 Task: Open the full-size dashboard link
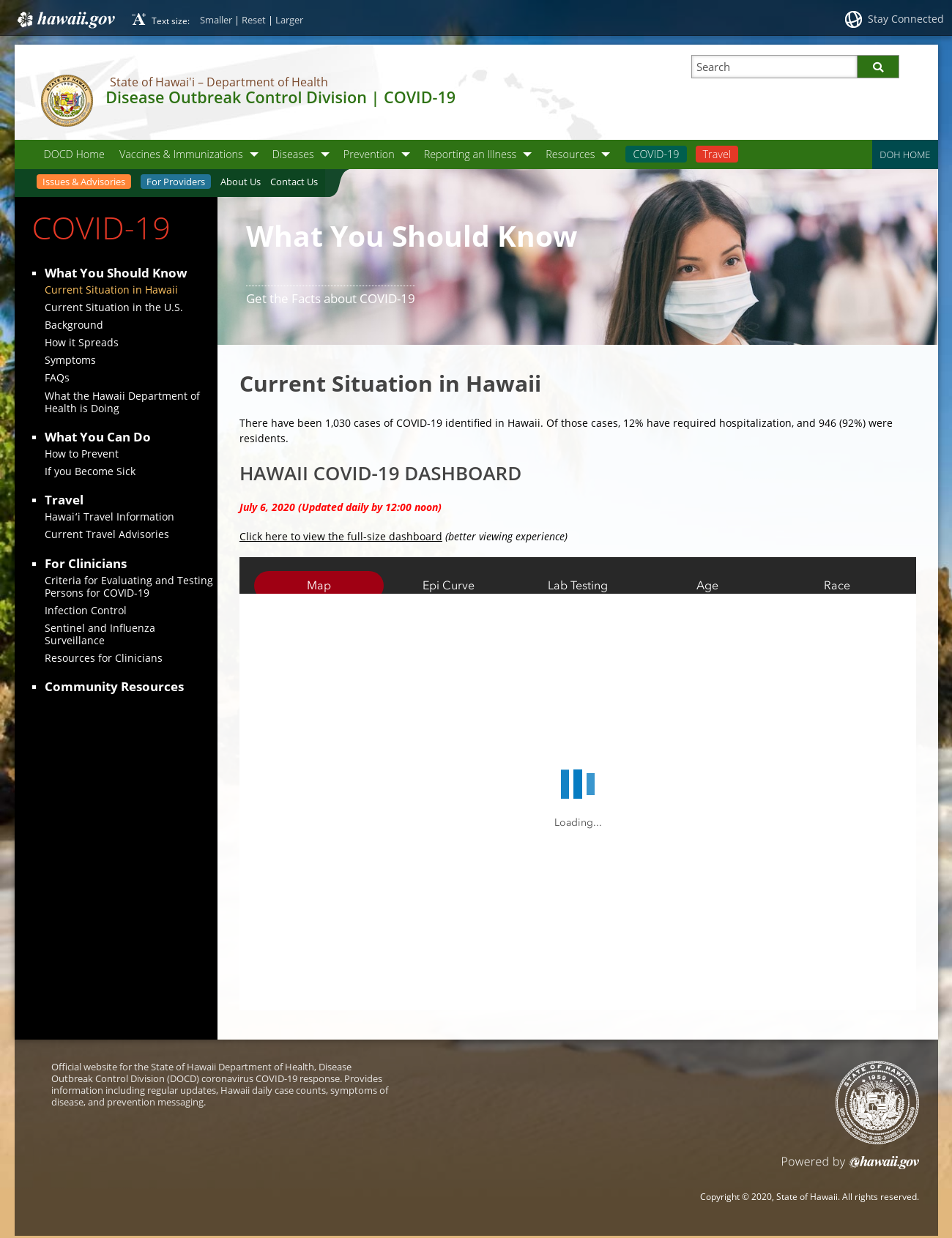point(341,537)
